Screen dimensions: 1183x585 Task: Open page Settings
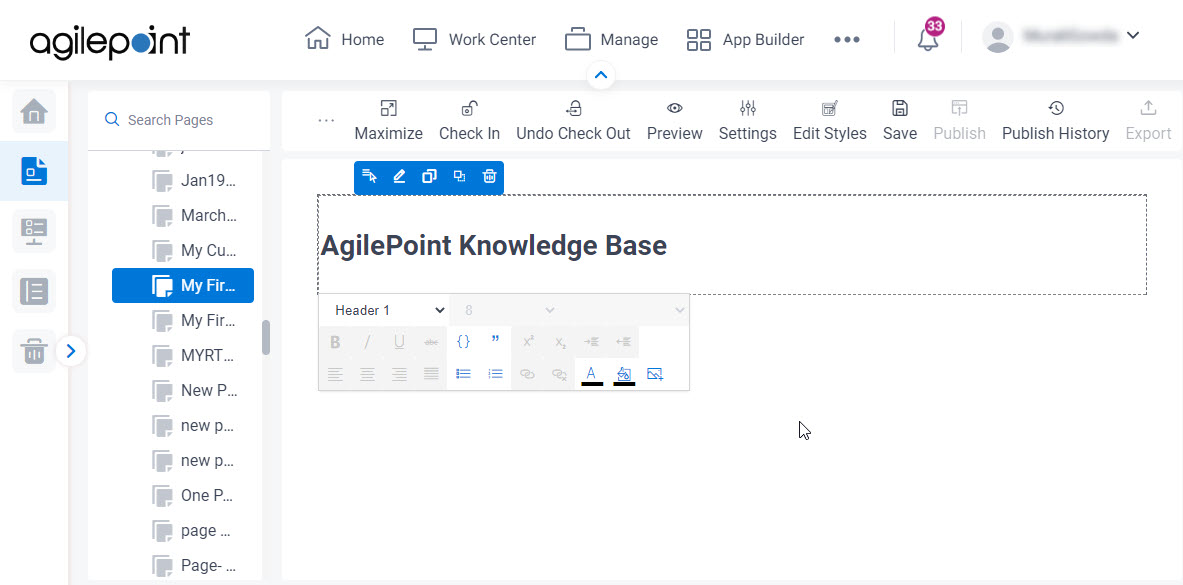(x=748, y=121)
